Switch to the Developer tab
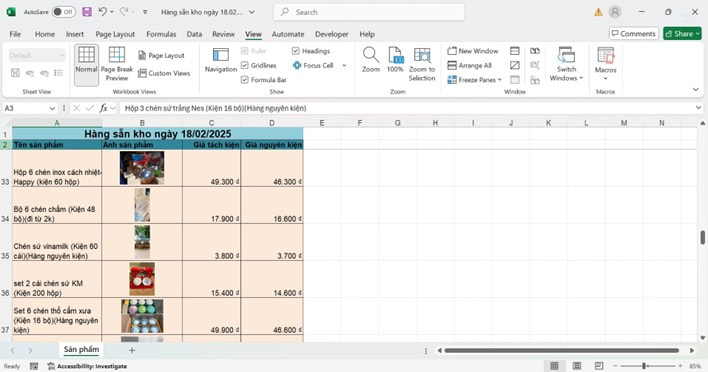The image size is (708, 372). point(331,34)
